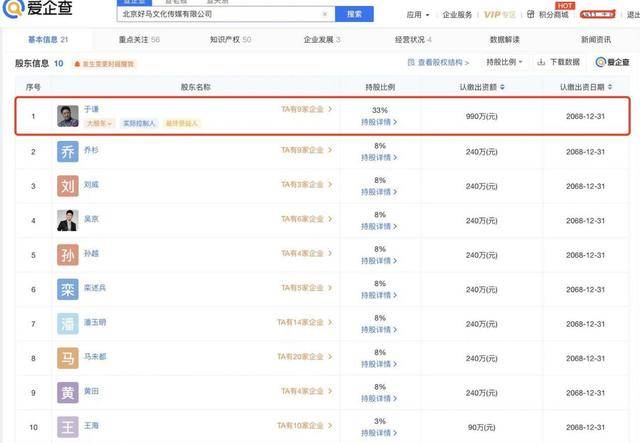Viewport: 640px width, 443px height.
Task: Sort by 认缴出资日期 column arrows
Action: pos(610,87)
